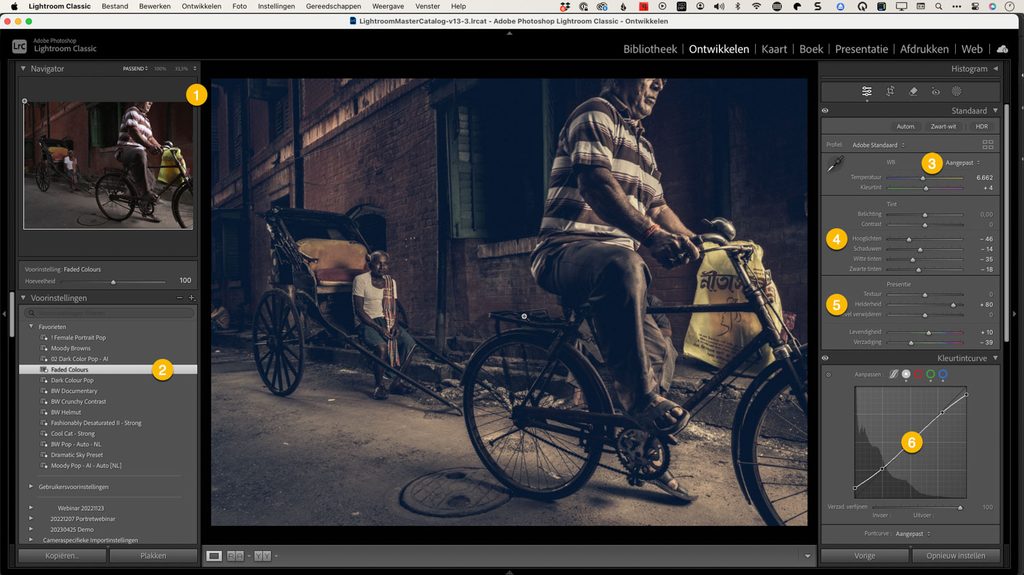This screenshot has height=575, width=1024.
Task: Select the green channel curve circle
Action: (931, 374)
